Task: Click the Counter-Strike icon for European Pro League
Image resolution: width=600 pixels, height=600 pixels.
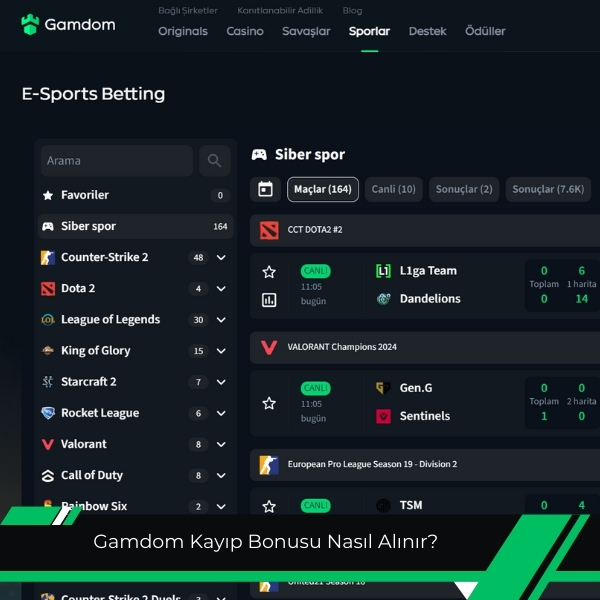Action: [x=269, y=465]
